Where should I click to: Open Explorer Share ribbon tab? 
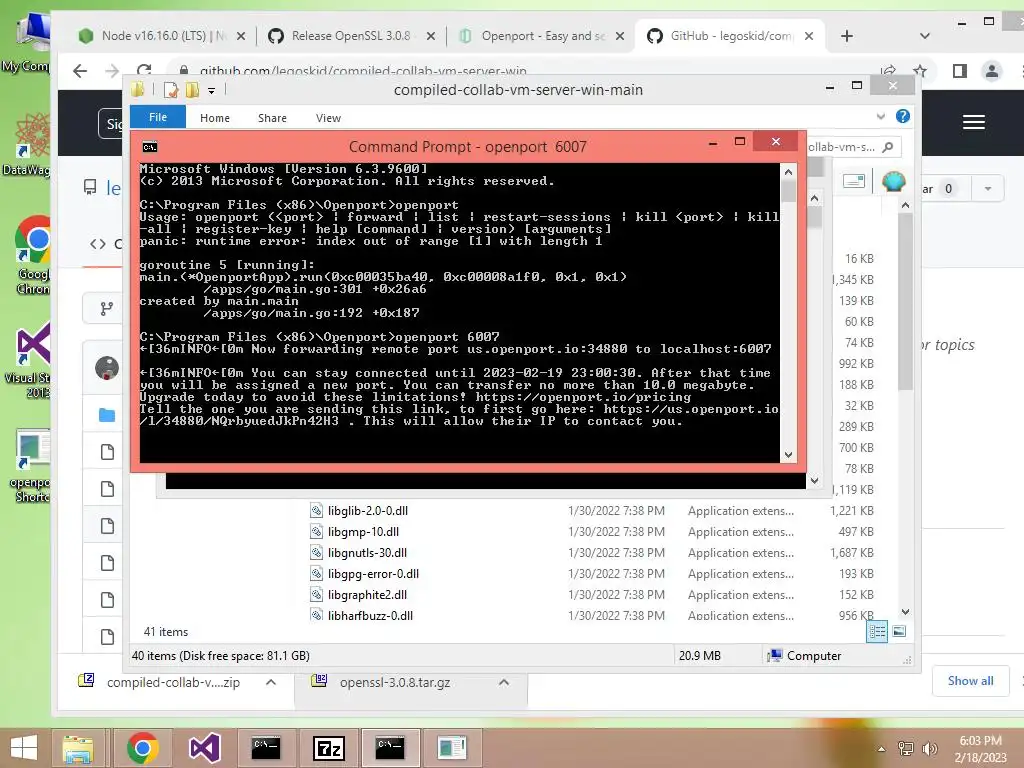point(272,118)
